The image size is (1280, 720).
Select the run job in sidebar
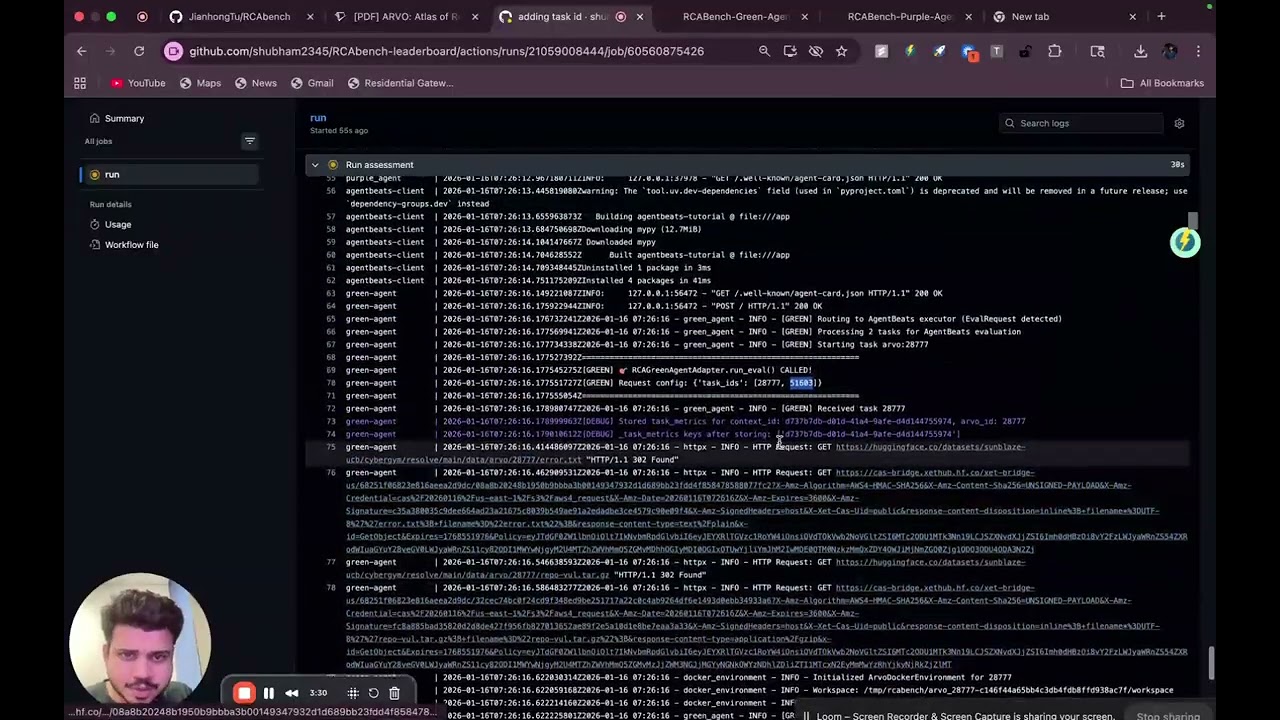(170, 175)
